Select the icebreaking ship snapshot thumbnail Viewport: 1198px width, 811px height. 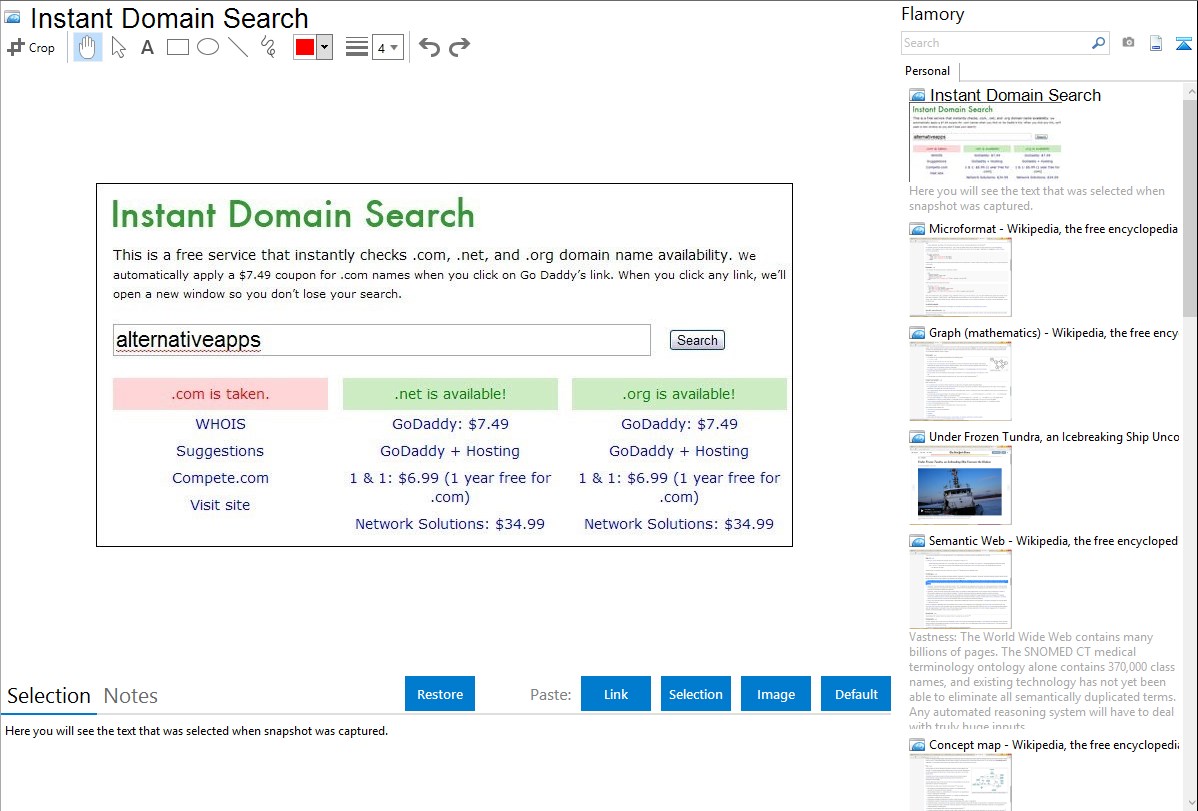(960, 485)
